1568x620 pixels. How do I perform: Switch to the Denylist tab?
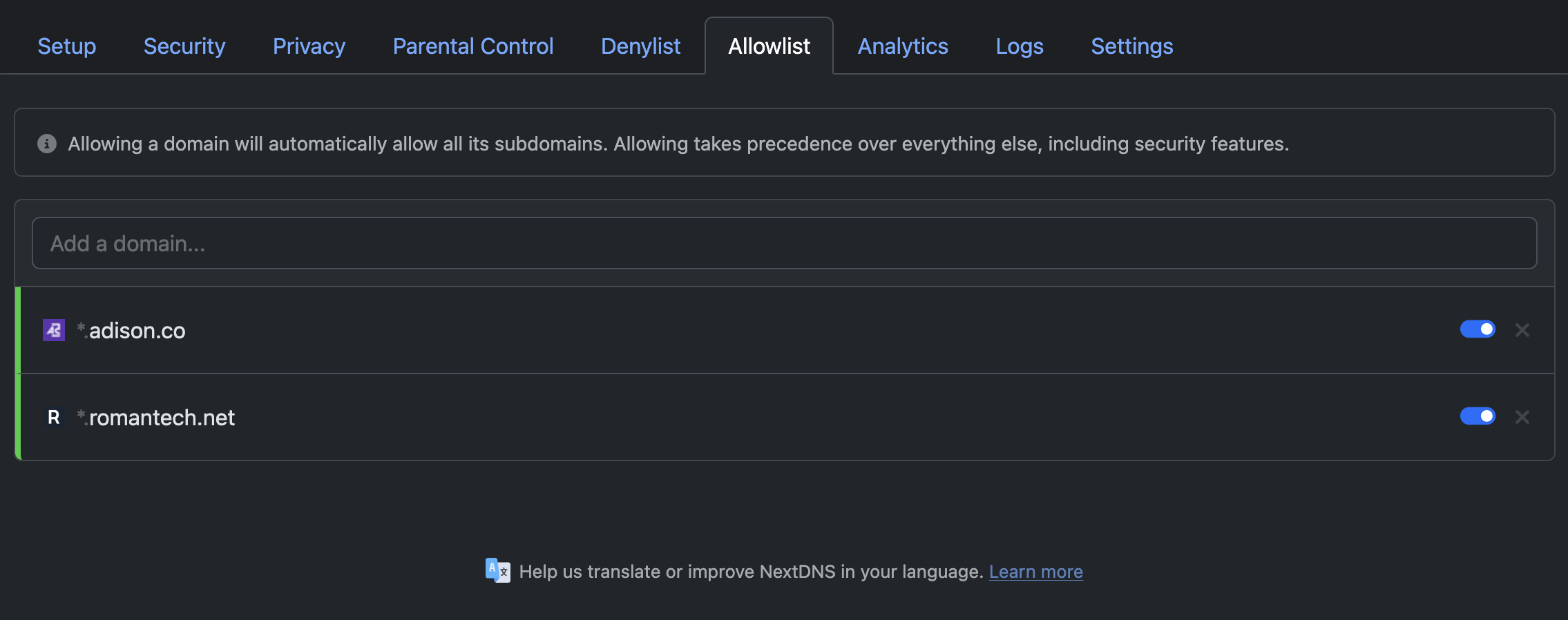pos(640,46)
